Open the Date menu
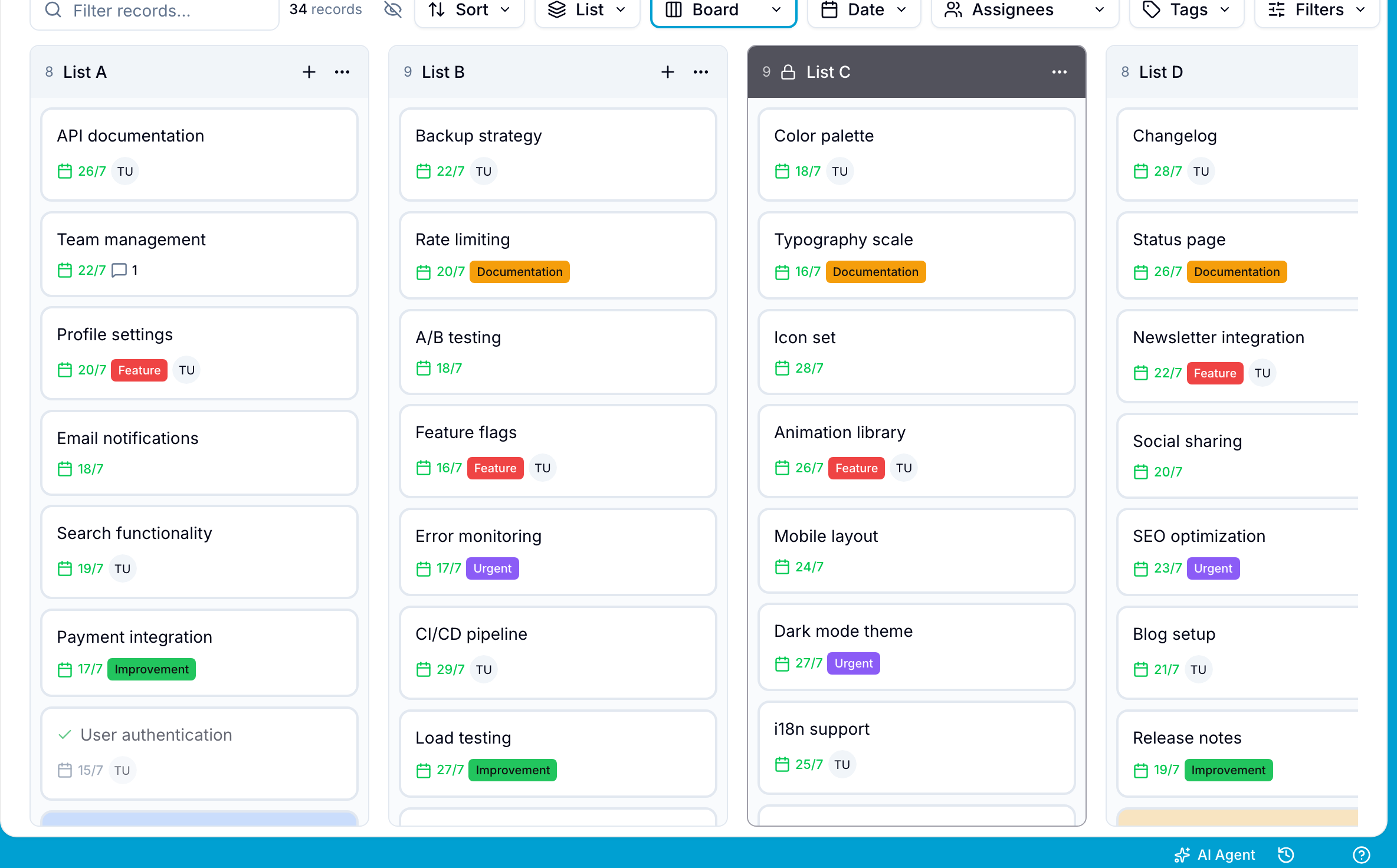 (x=864, y=10)
